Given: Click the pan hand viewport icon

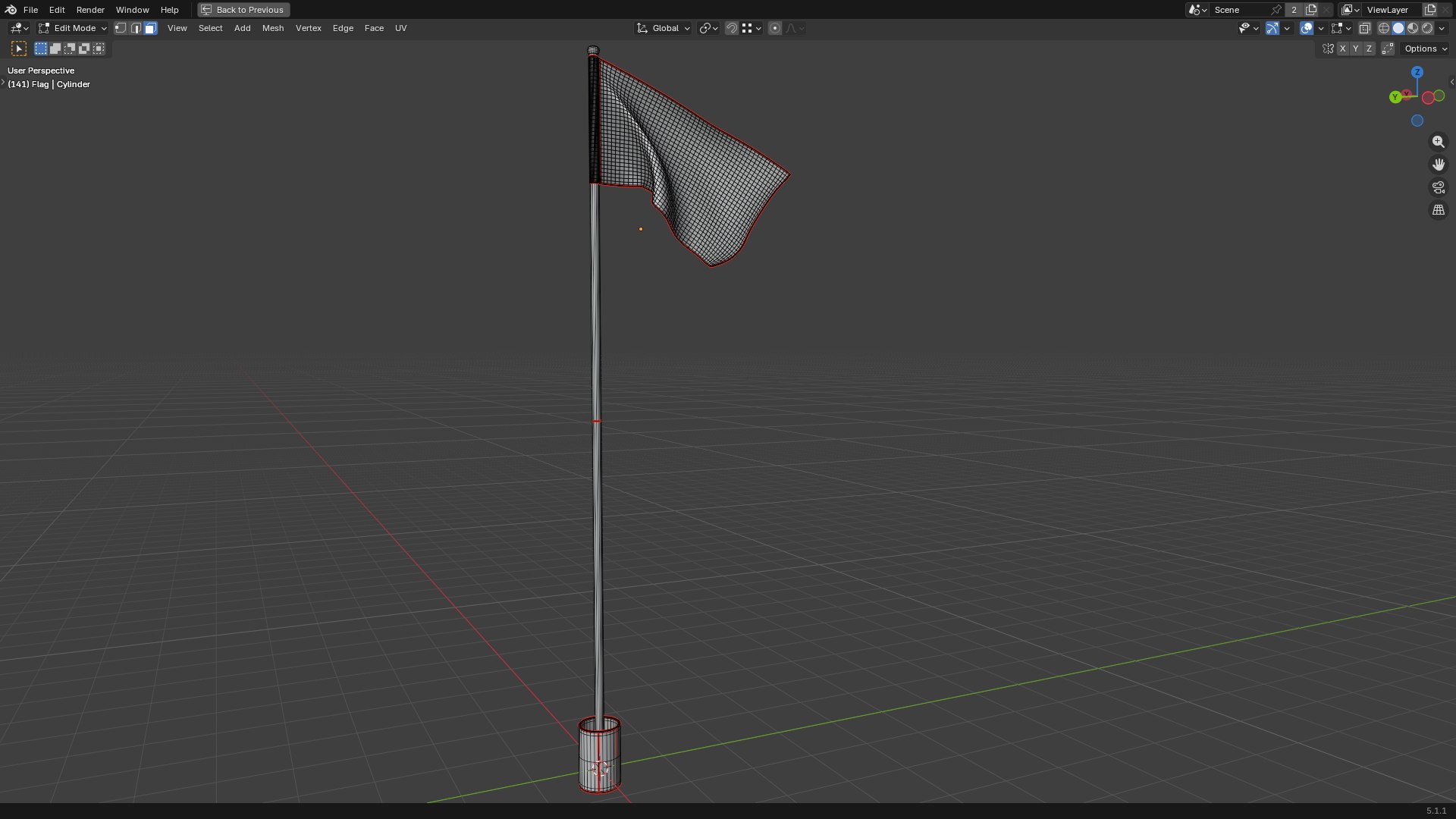Looking at the screenshot, I should click(x=1439, y=165).
